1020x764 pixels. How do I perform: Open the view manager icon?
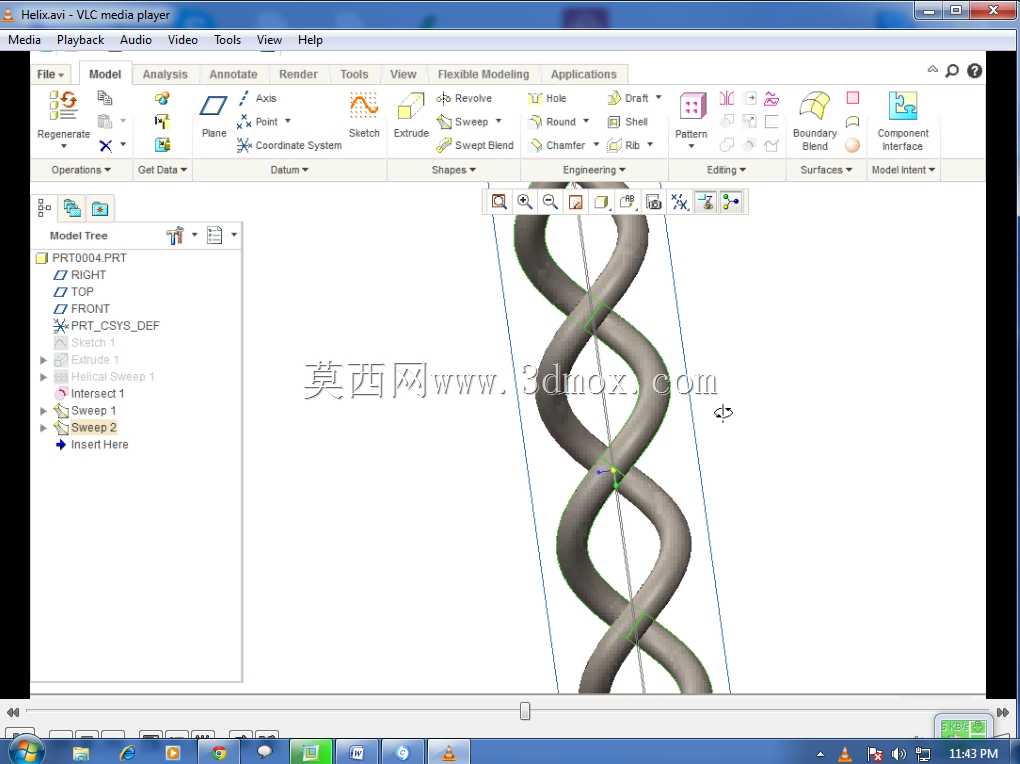[654, 202]
